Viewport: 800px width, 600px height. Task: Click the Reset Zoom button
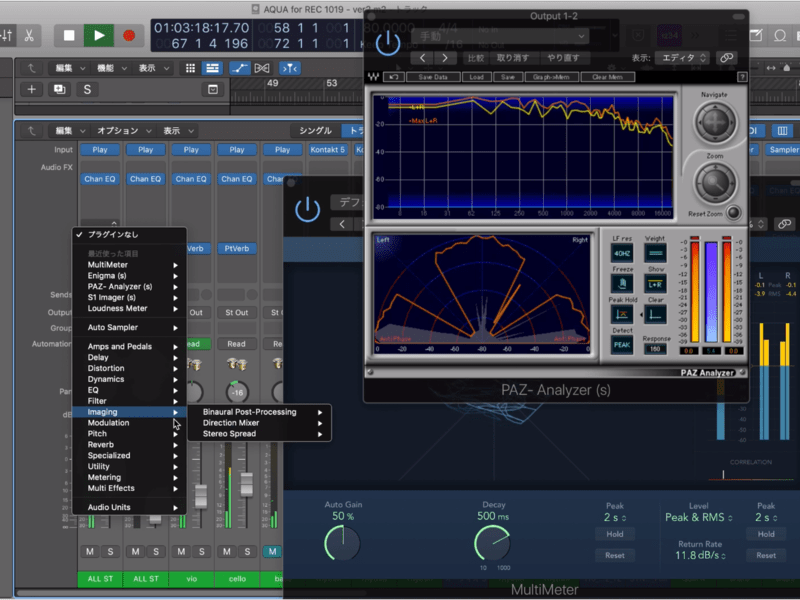coord(735,213)
